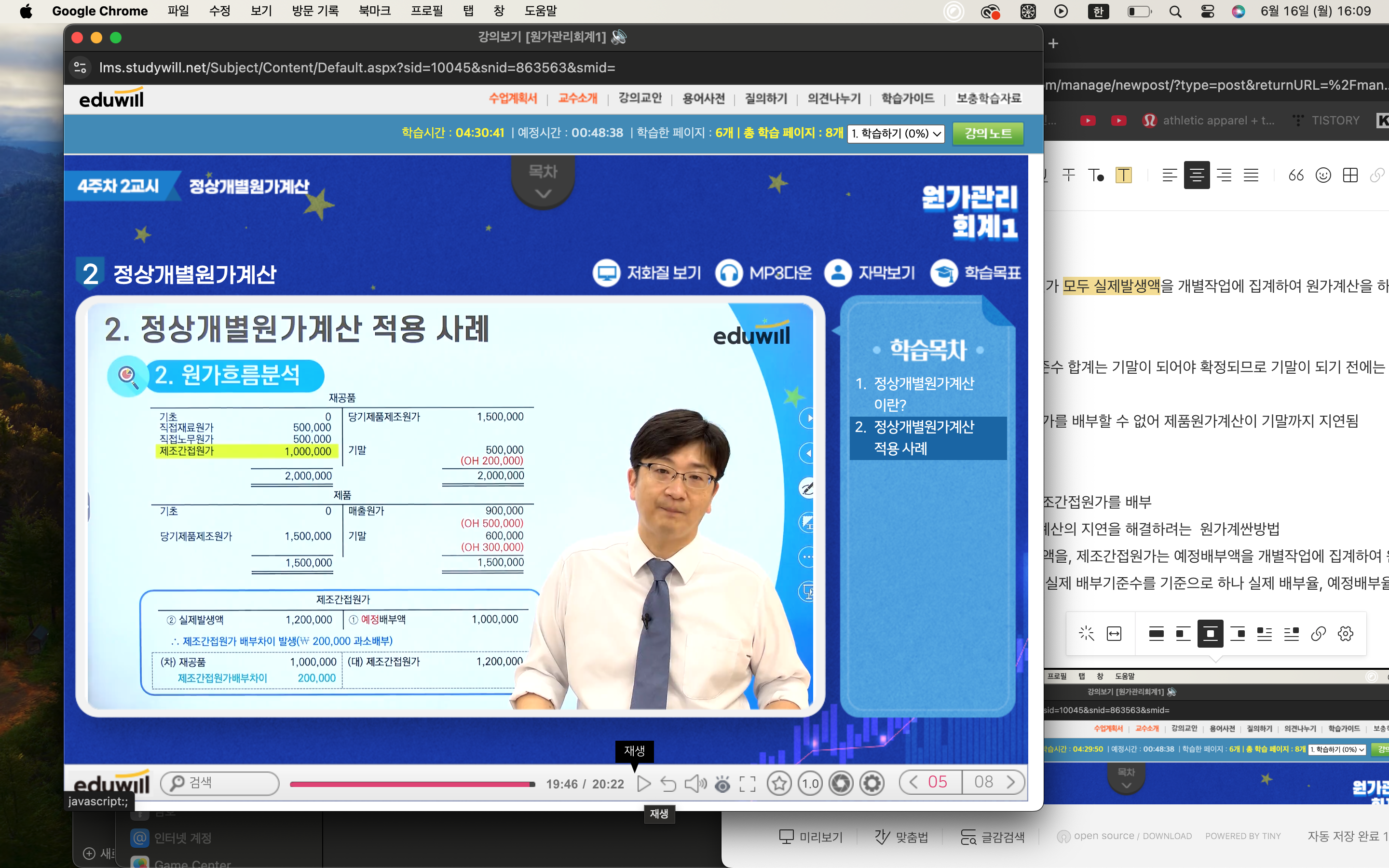
Task: Go to the next lecture page arrow
Action: 1011,782
